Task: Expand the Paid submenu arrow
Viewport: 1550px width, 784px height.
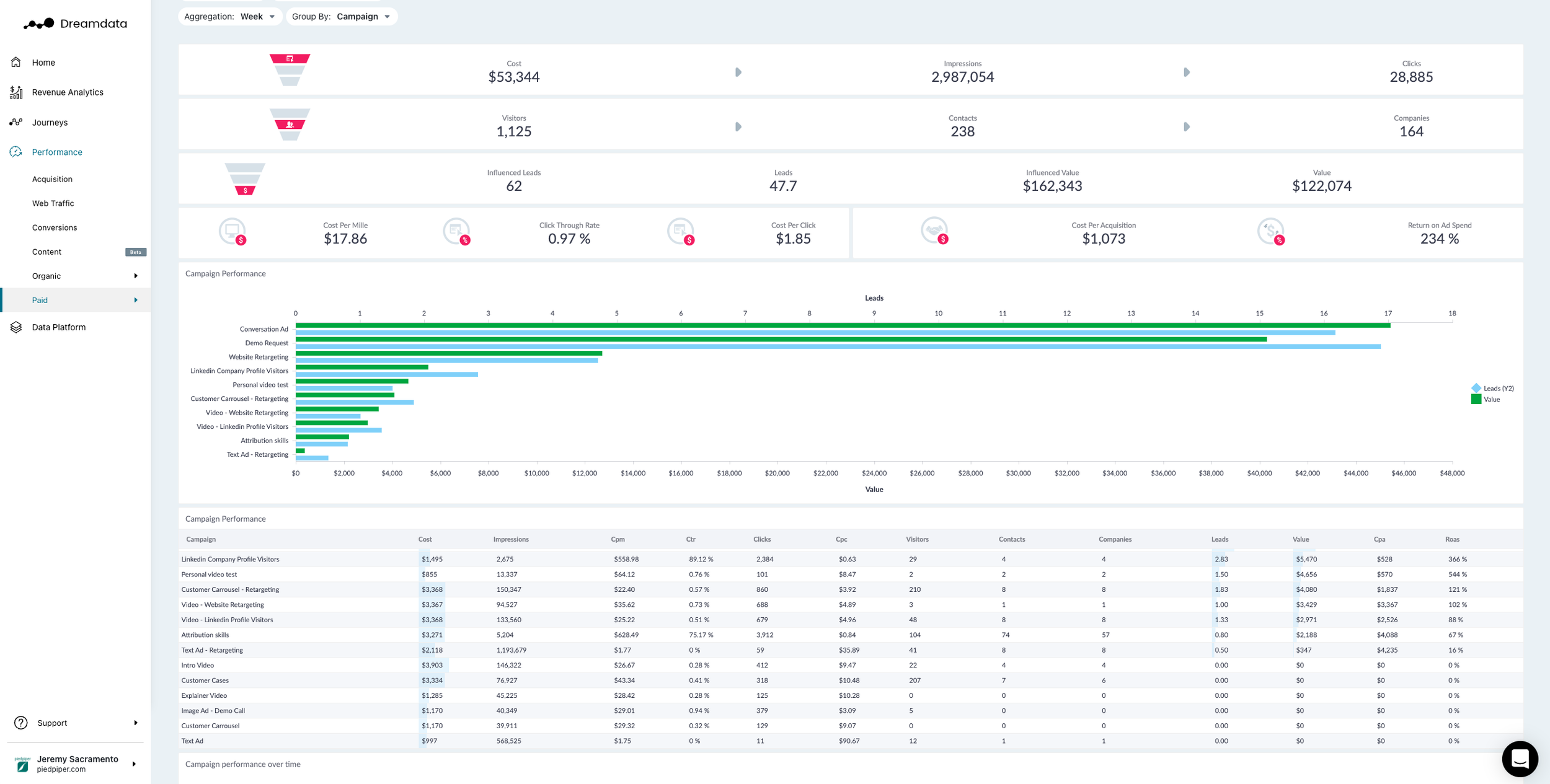Action: [136, 300]
